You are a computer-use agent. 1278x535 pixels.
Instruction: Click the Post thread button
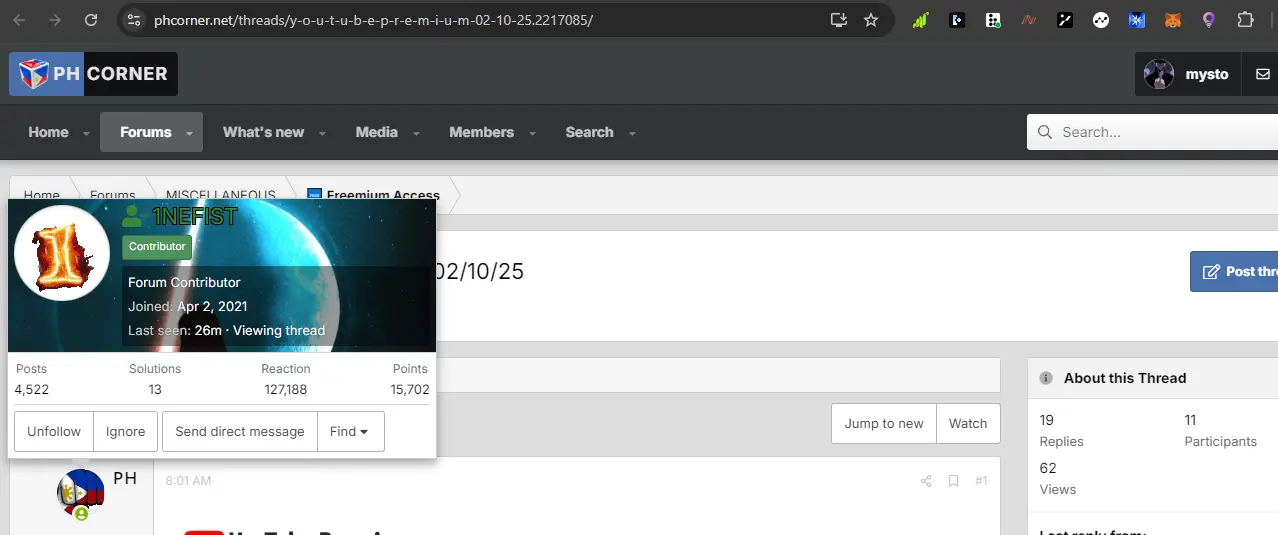[x=1234, y=271]
